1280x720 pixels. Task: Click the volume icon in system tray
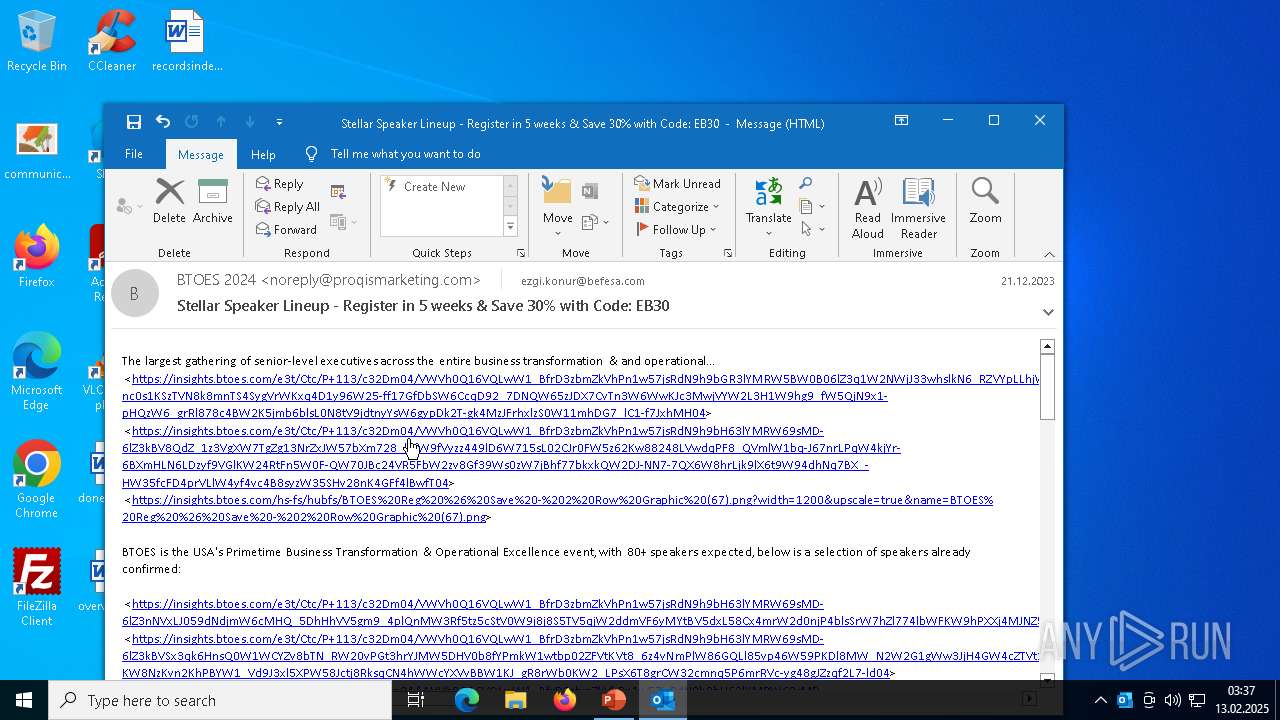[1172, 700]
